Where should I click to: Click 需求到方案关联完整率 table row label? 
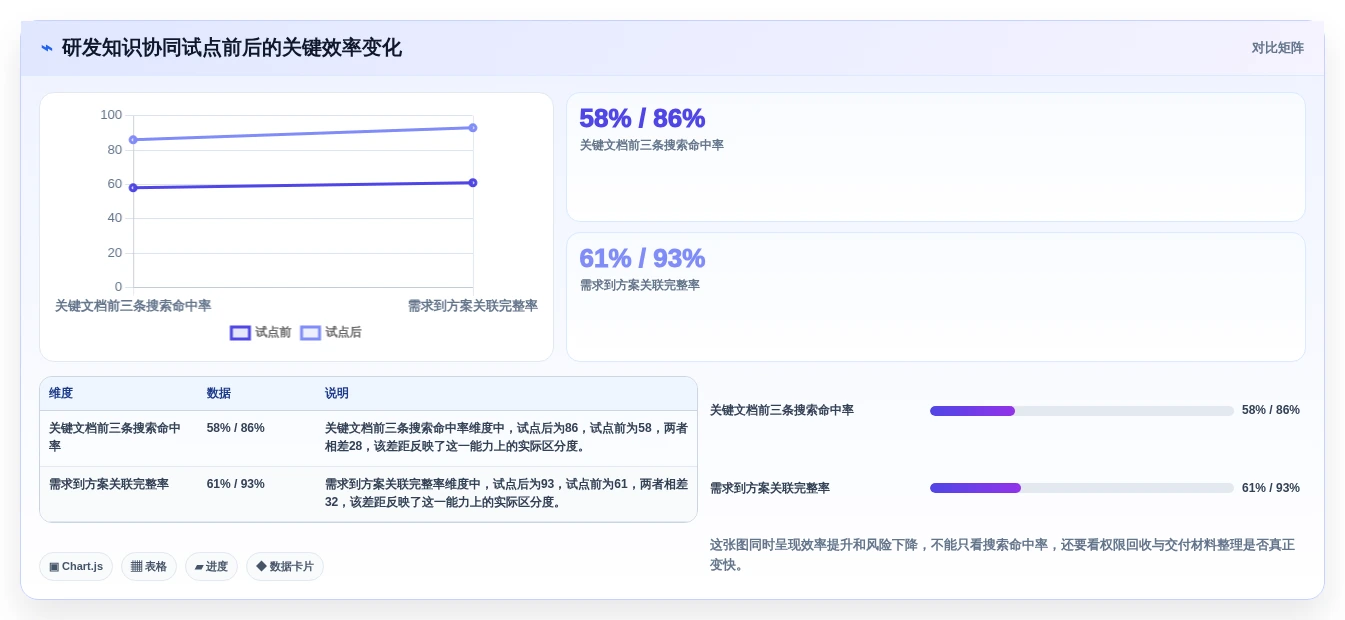coord(109,484)
